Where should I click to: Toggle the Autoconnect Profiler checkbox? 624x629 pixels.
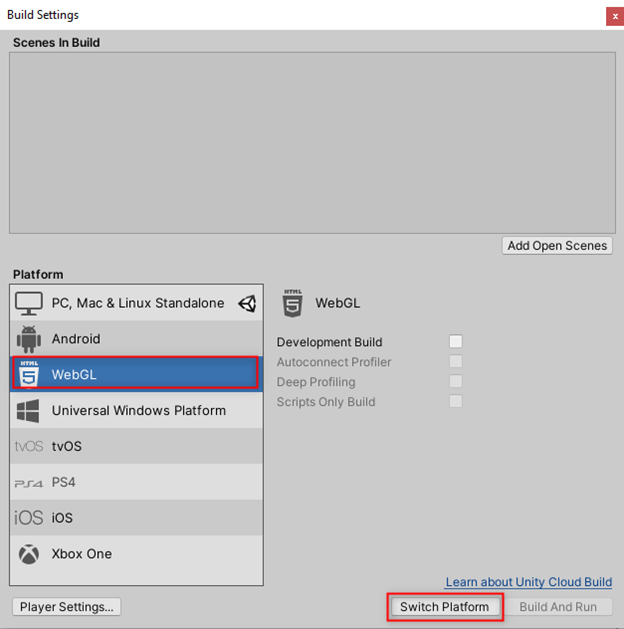pos(456,362)
